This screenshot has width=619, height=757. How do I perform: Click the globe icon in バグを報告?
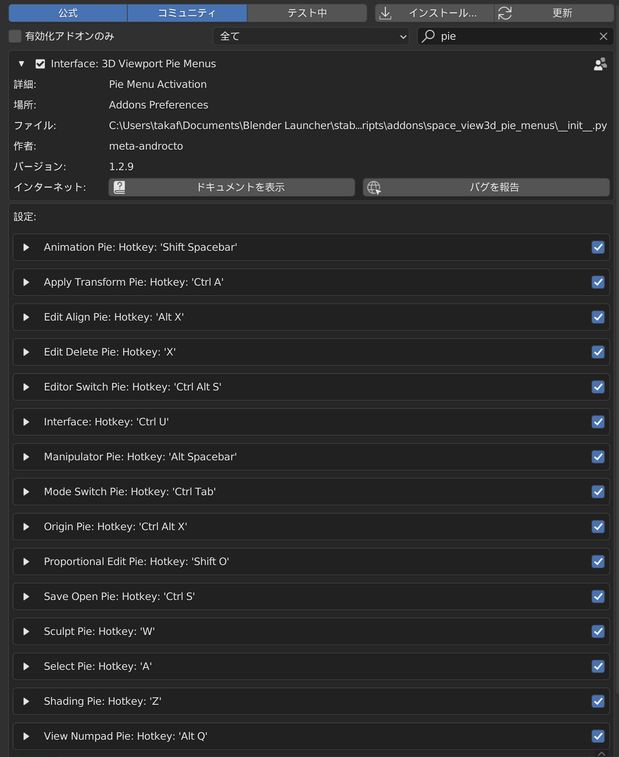point(374,187)
